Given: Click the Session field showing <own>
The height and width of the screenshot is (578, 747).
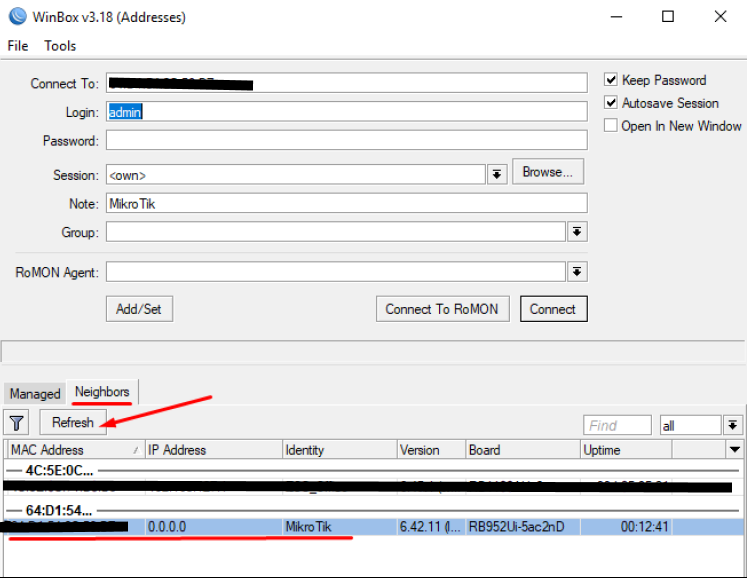Looking at the screenshot, I should click(x=296, y=175).
